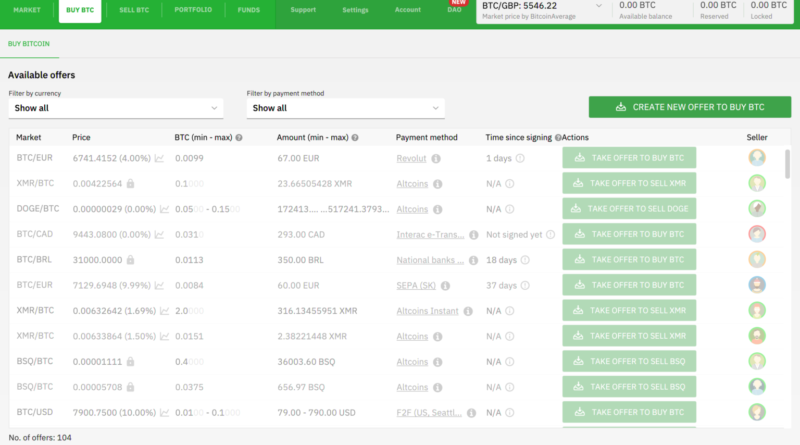Click lock icon next to 0.00001111 price
This screenshot has width=800, height=445.
point(131,361)
